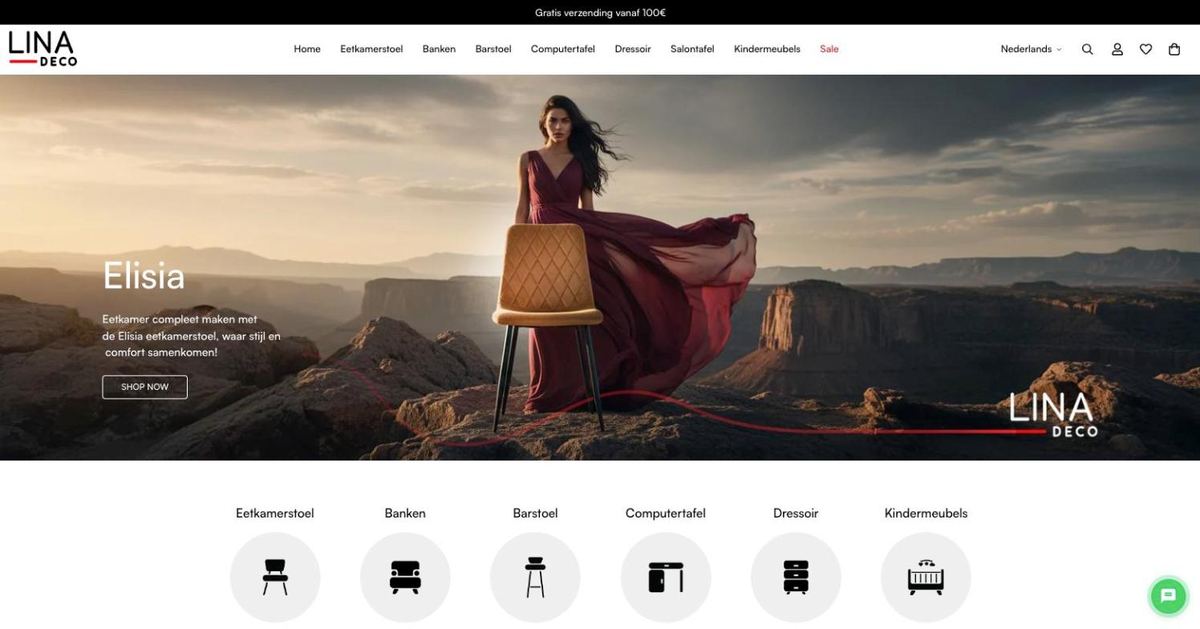Open Banken in the navigation menu
The width and height of the screenshot is (1200, 629).
439,49
